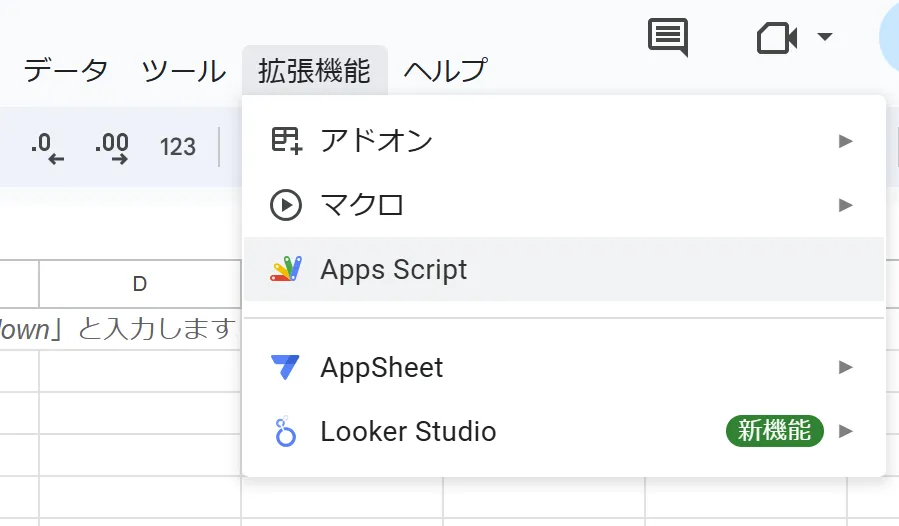
Task: Expand the Looker Studio submenu arrow
Action: coord(845,431)
